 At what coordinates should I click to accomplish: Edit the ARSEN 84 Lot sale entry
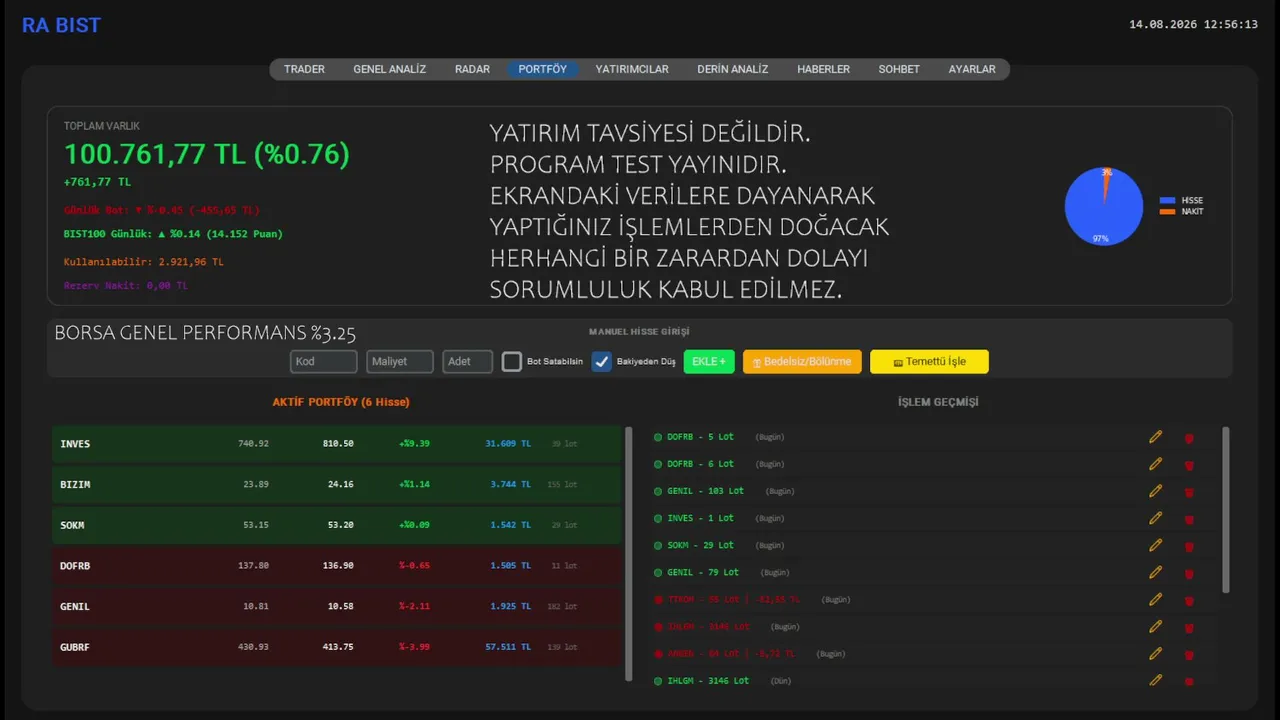(1155, 653)
